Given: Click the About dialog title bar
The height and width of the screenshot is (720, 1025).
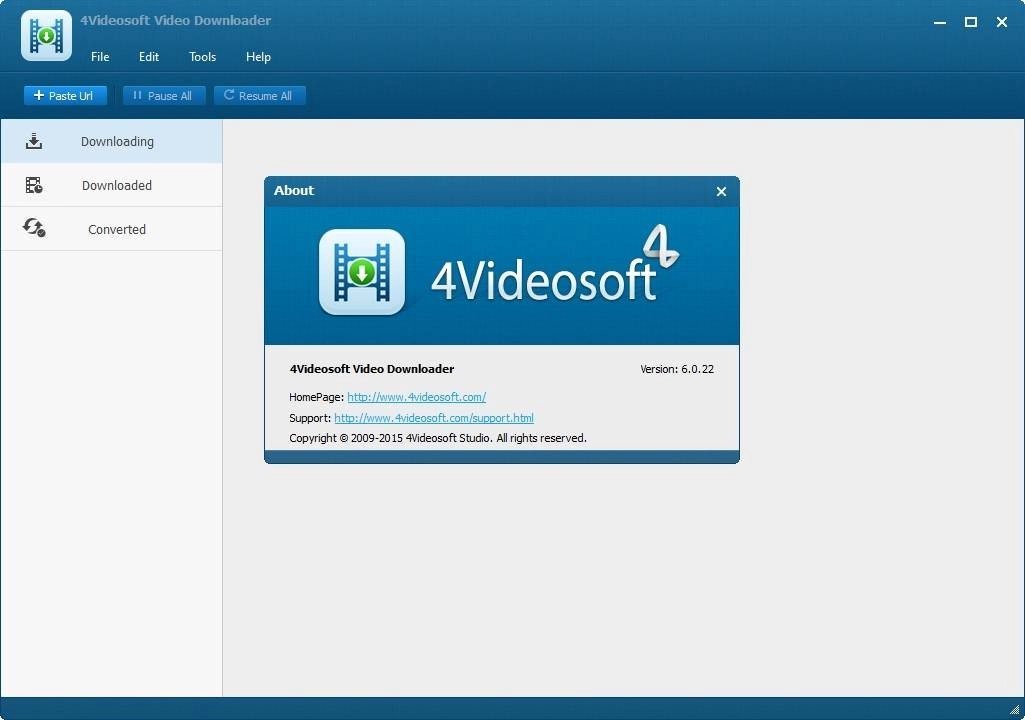Looking at the screenshot, I should (501, 191).
